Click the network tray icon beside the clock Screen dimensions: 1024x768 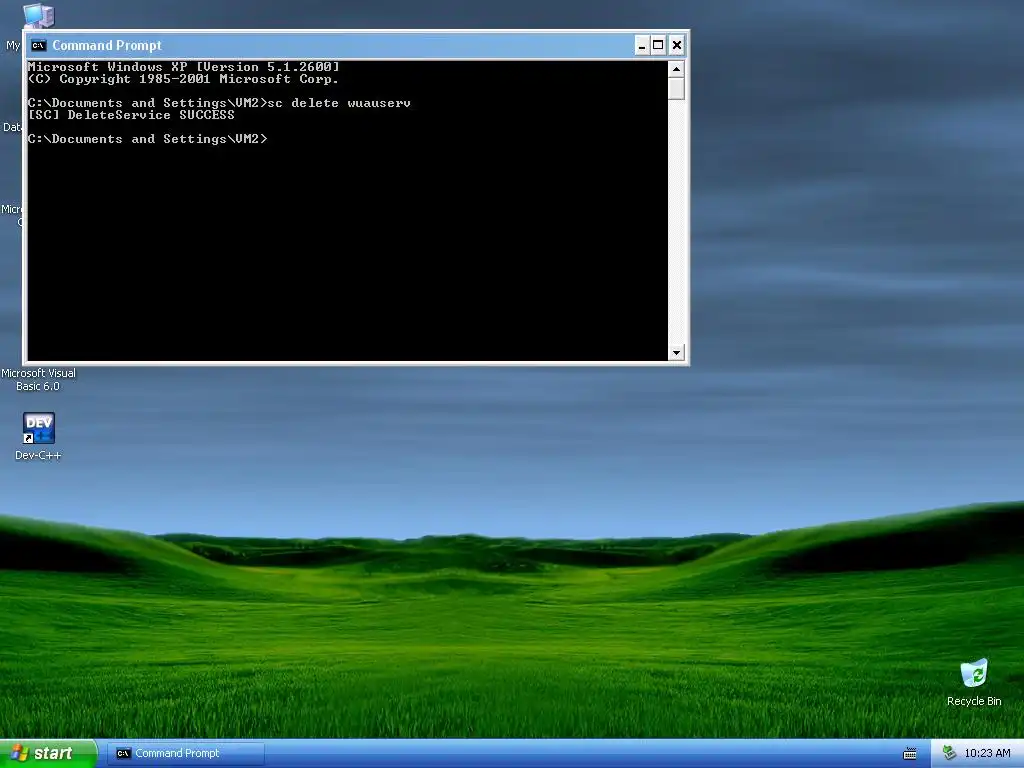[950, 753]
